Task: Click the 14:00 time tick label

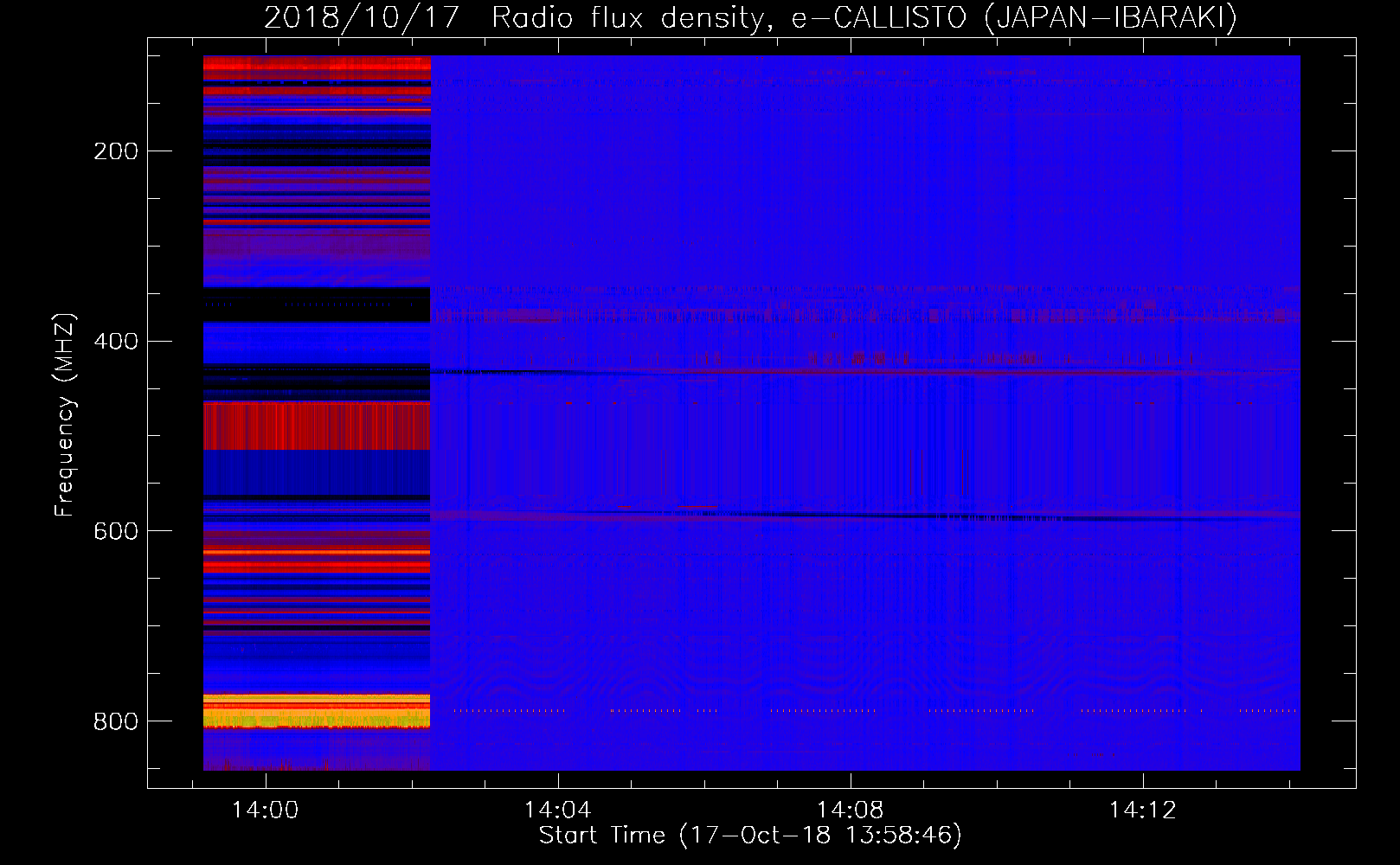Action: click(265, 810)
